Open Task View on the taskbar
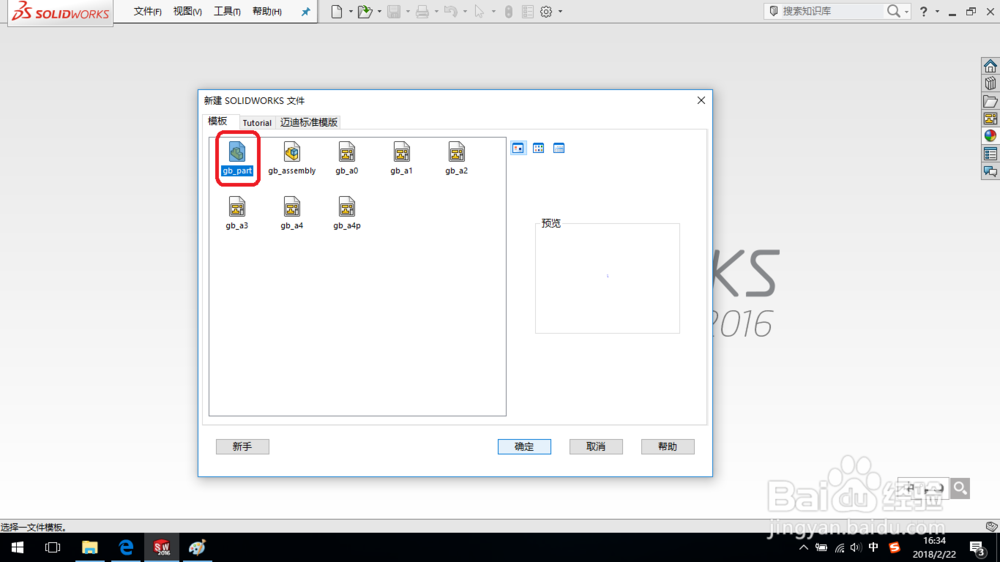 click(x=52, y=547)
